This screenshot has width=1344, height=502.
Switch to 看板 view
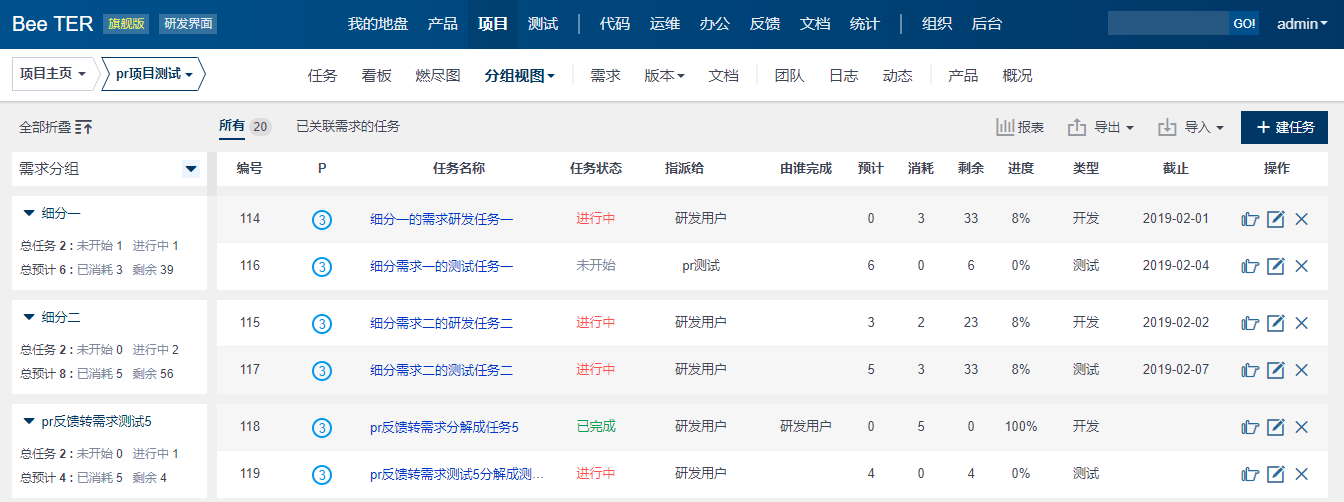coord(376,75)
